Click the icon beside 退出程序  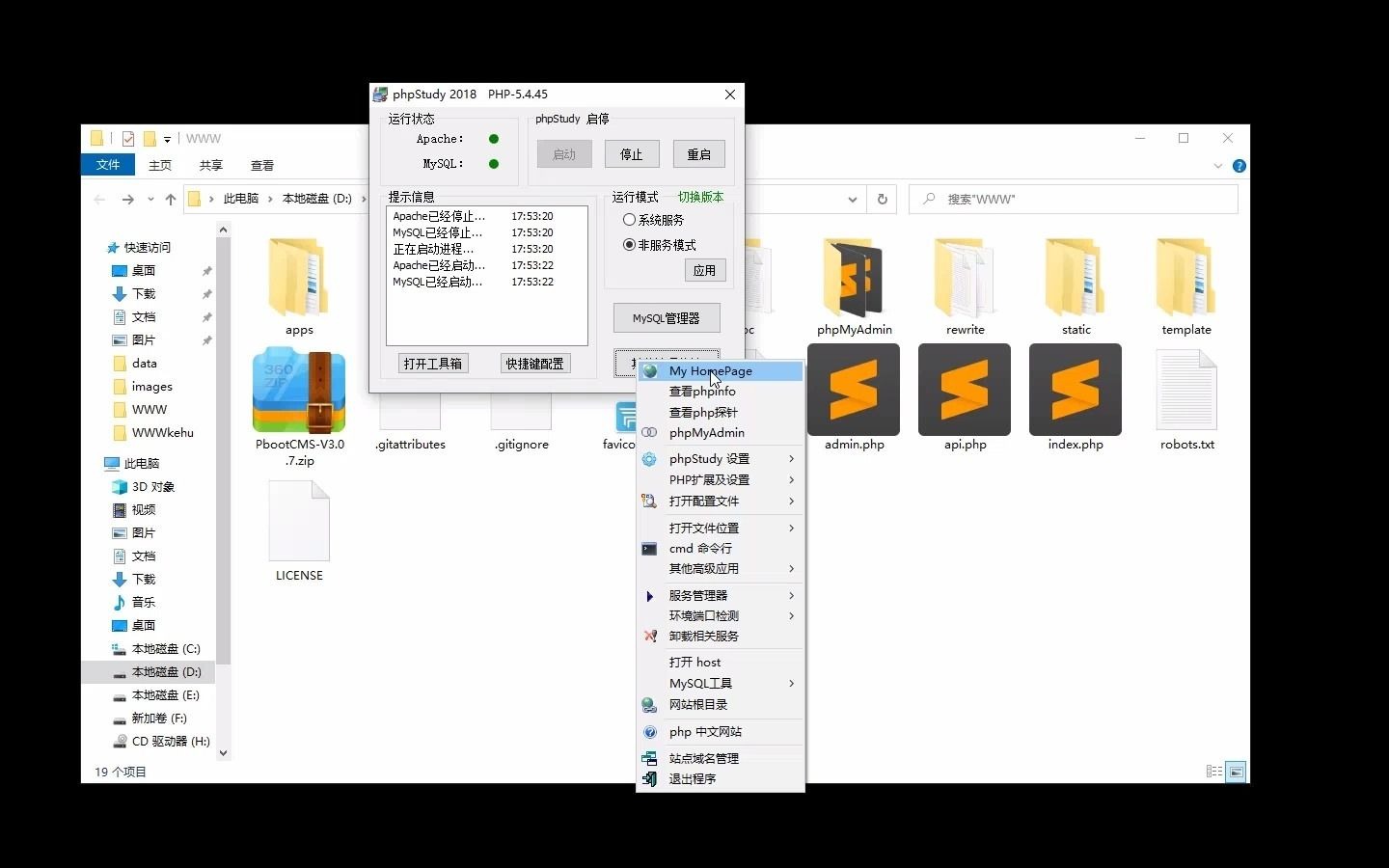pyautogui.click(x=649, y=778)
